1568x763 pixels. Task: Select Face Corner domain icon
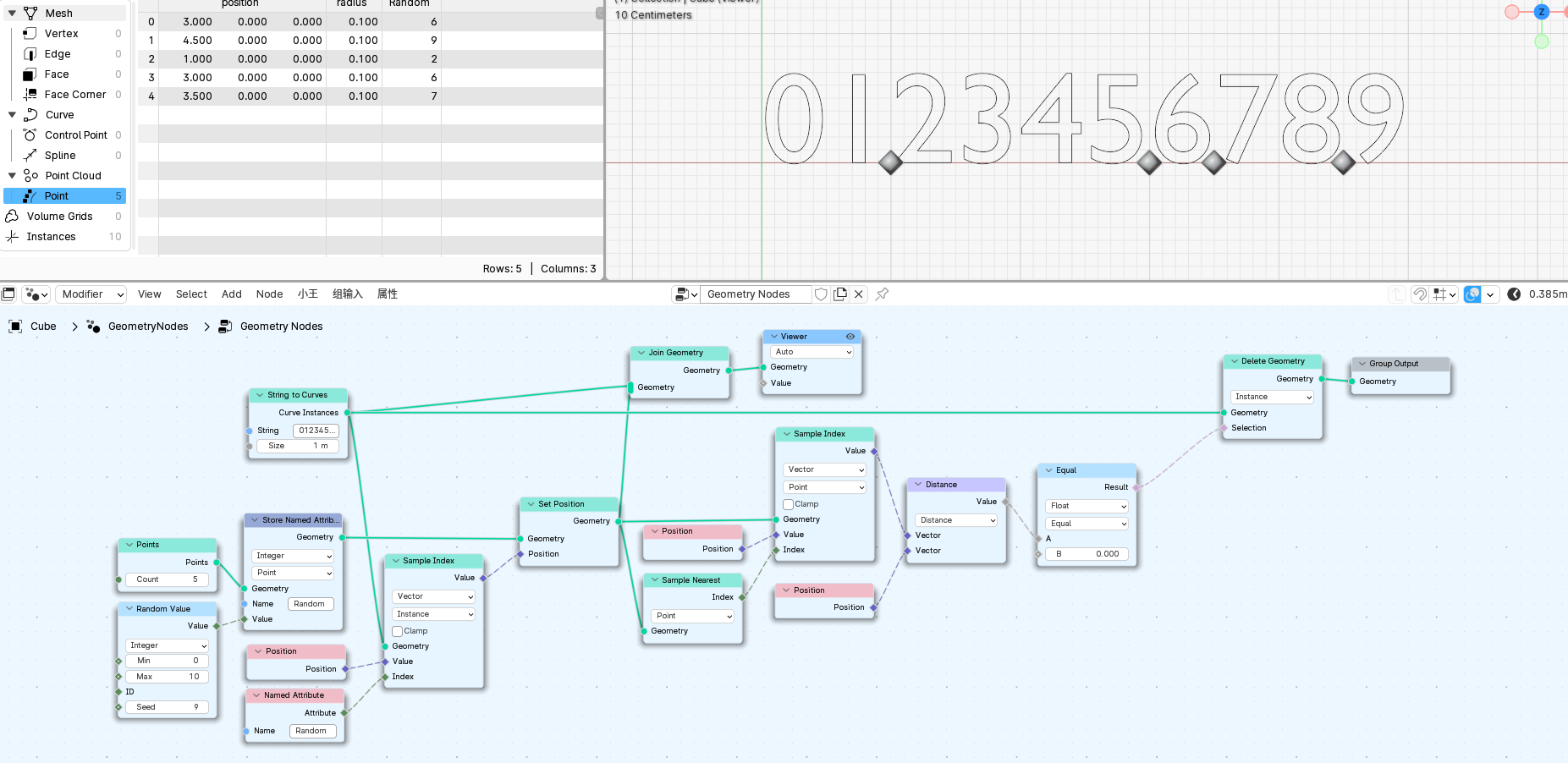[30, 95]
